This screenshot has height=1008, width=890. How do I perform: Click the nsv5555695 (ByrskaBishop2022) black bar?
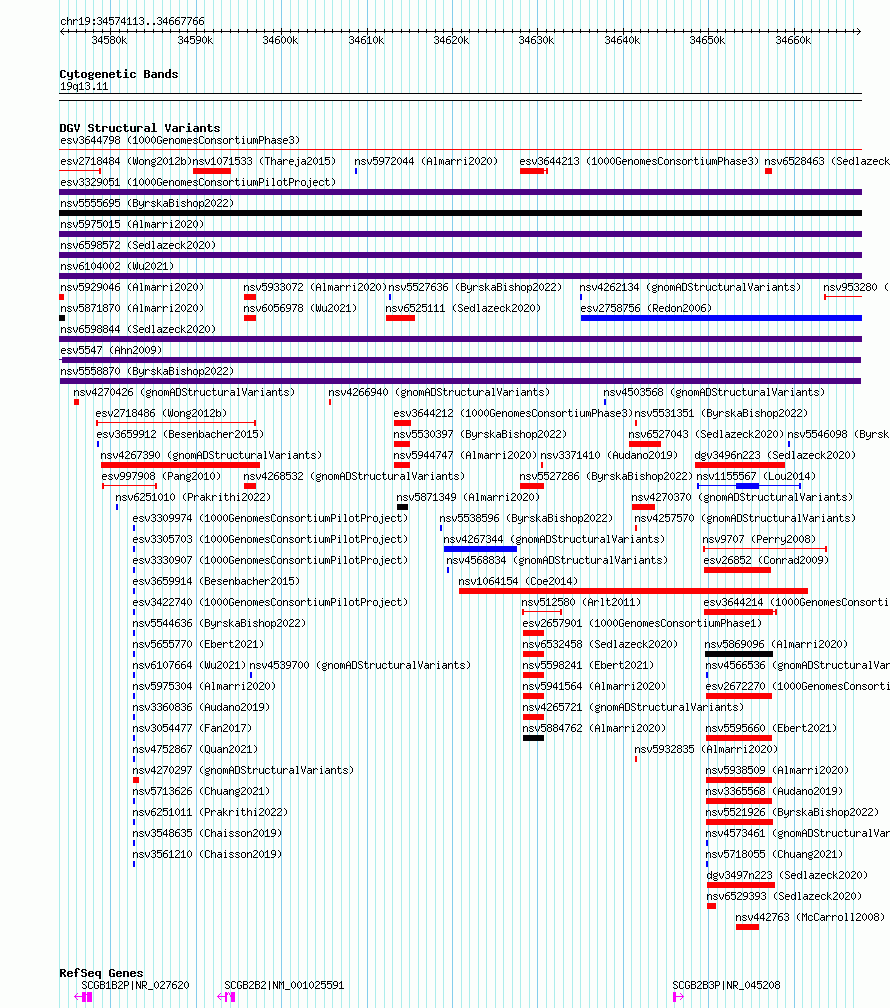click(x=460, y=213)
